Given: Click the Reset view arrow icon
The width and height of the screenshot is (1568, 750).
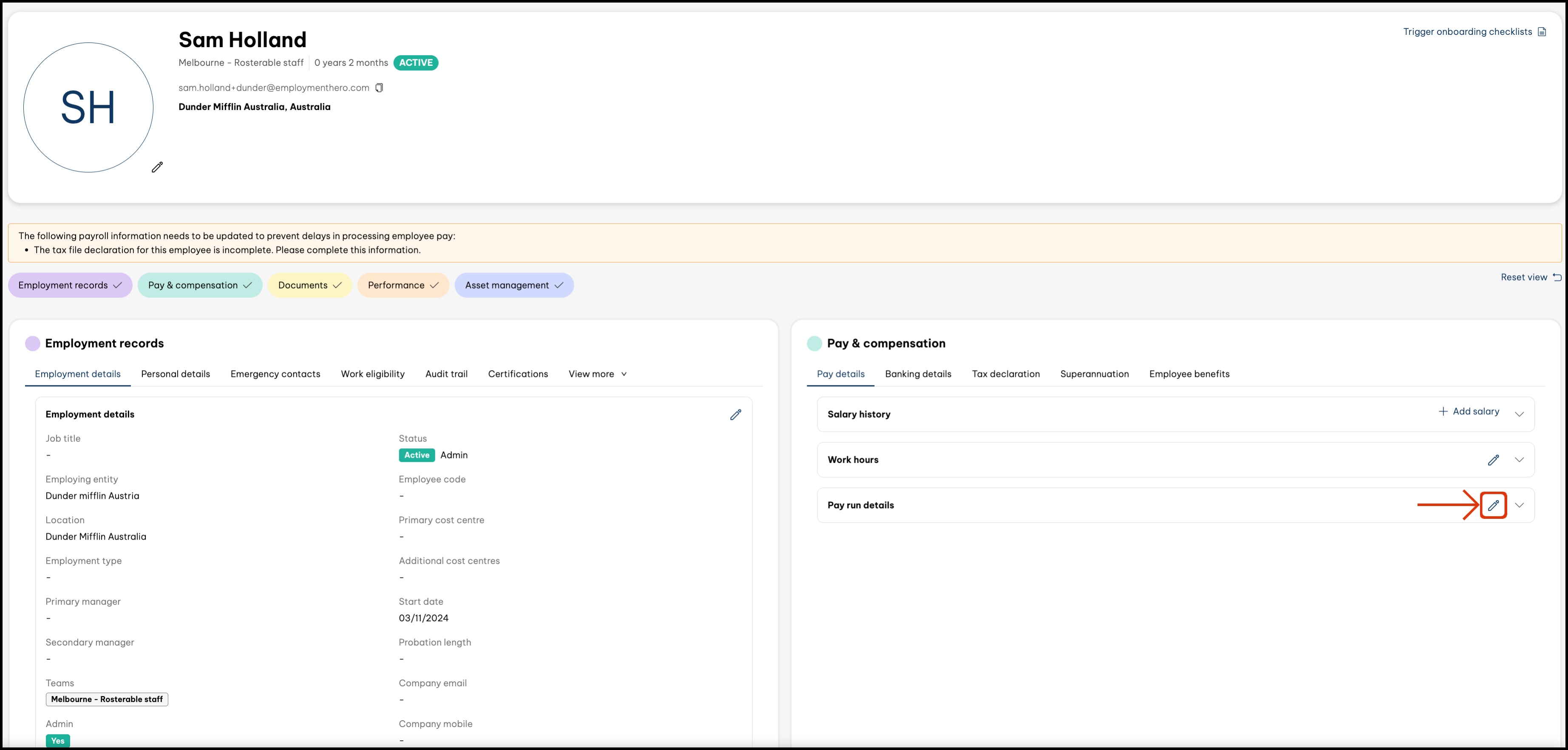Looking at the screenshot, I should 1557,277.
